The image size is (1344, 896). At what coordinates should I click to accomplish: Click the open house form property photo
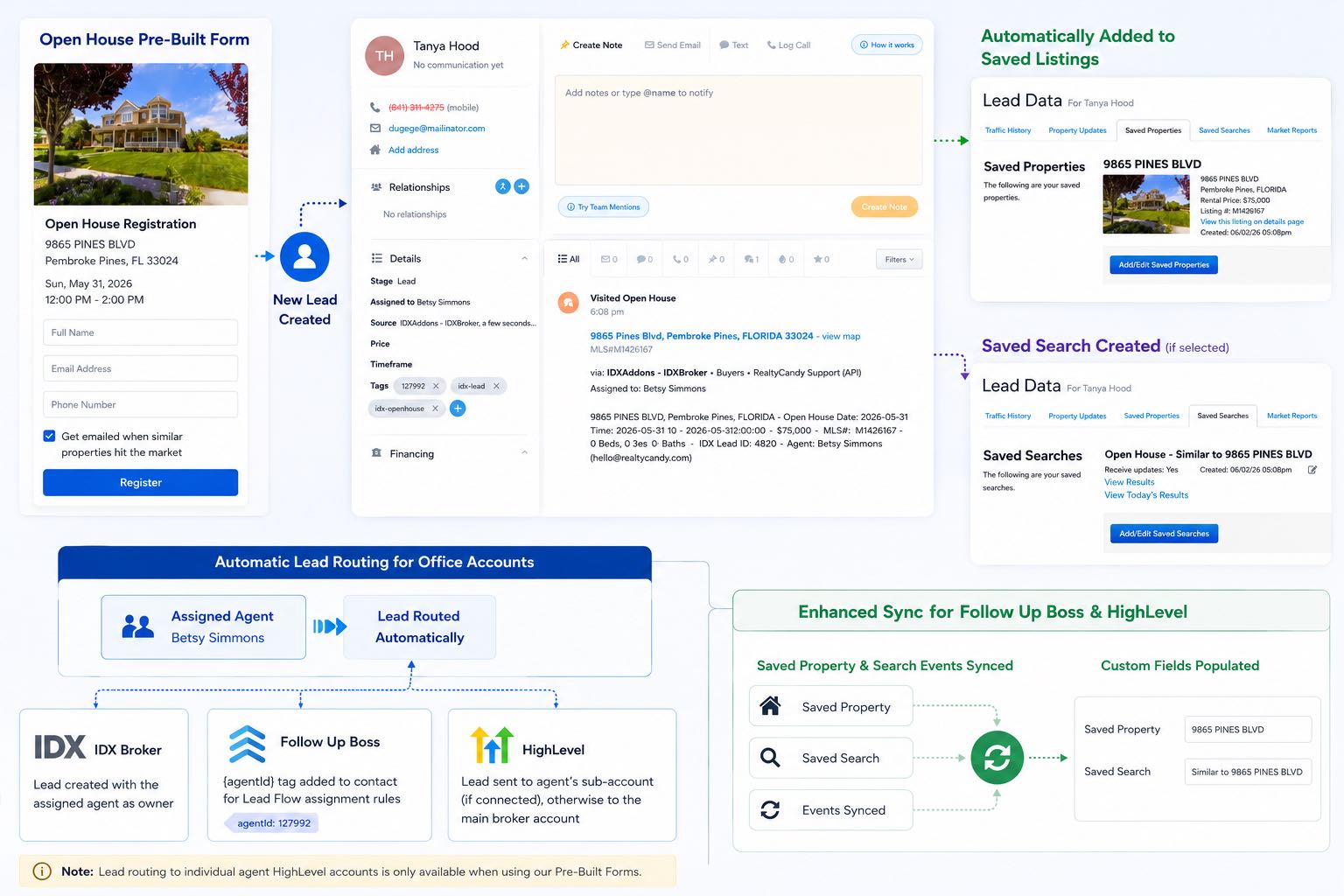click(141, 134)
